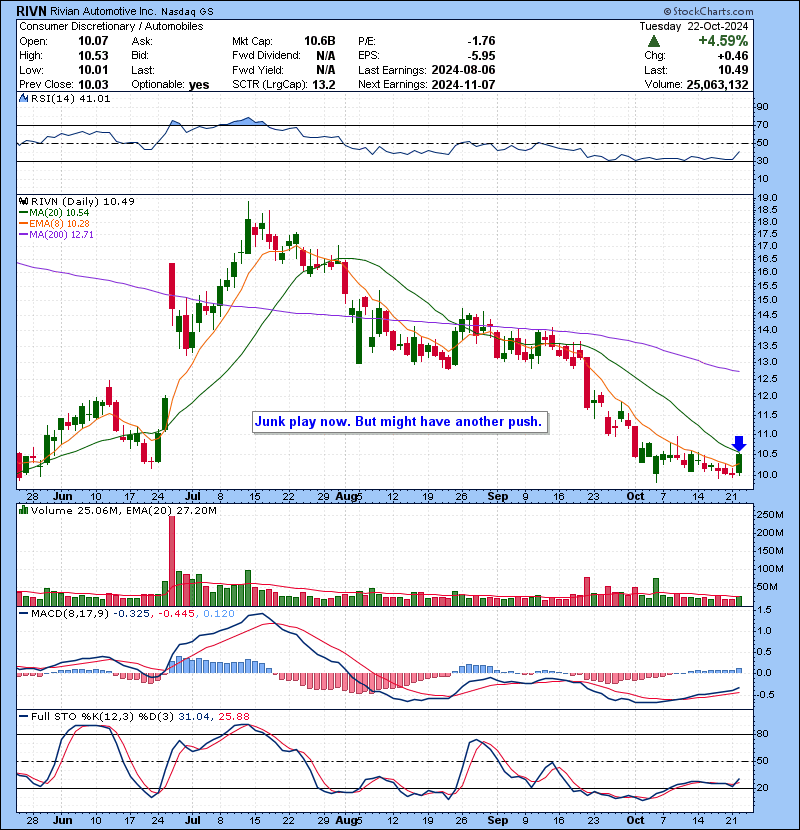Viewport: 800px width, 830px height.
Task: Click the volume bars icon beside Volume 25.06M
Action: (x=23, y=510)
